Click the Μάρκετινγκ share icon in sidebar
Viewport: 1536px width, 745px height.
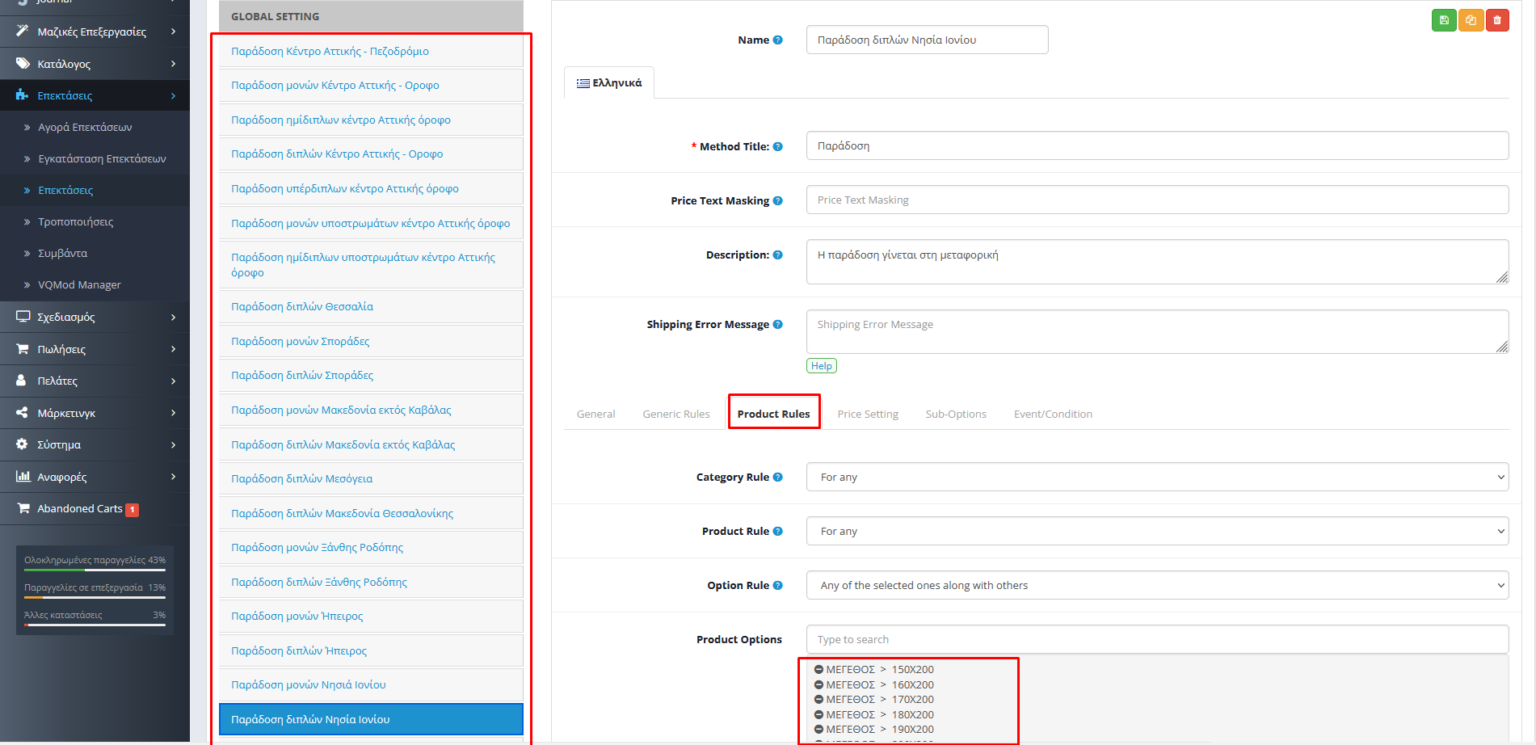point(23,412)
